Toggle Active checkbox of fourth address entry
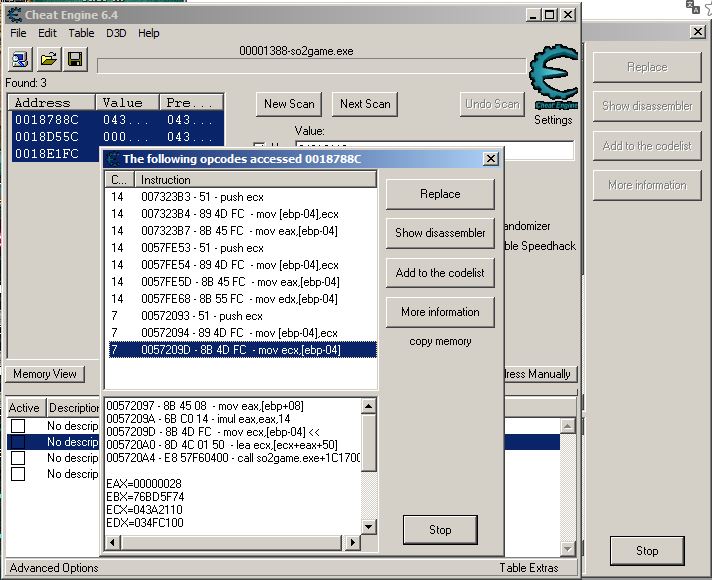 point(18,473)
